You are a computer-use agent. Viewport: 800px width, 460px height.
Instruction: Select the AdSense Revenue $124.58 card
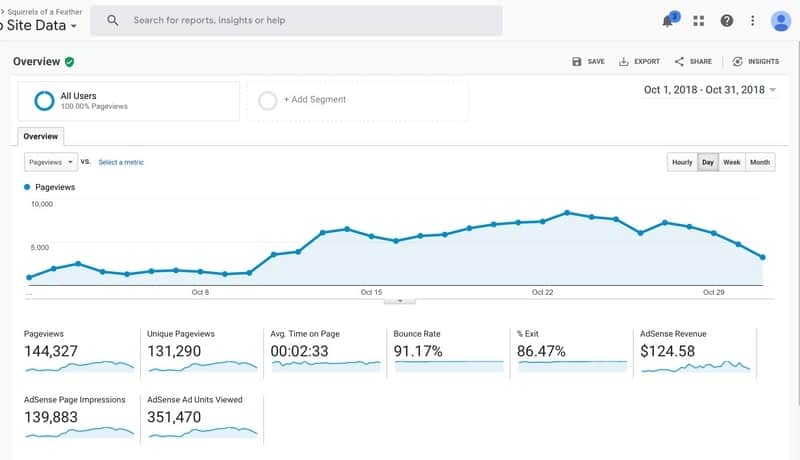pyautogui.click(x=695, y=352)
